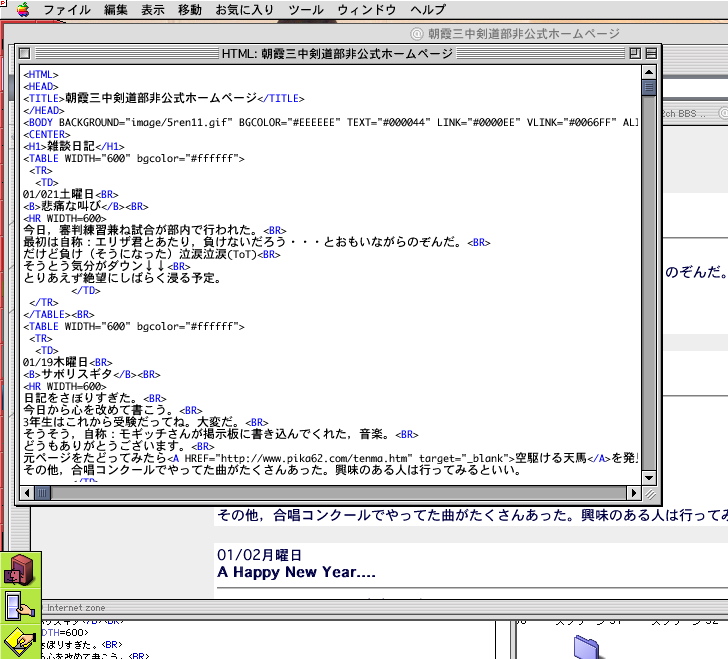
Task: Select the folder icon at bottom right
Action: click(591, 648)
